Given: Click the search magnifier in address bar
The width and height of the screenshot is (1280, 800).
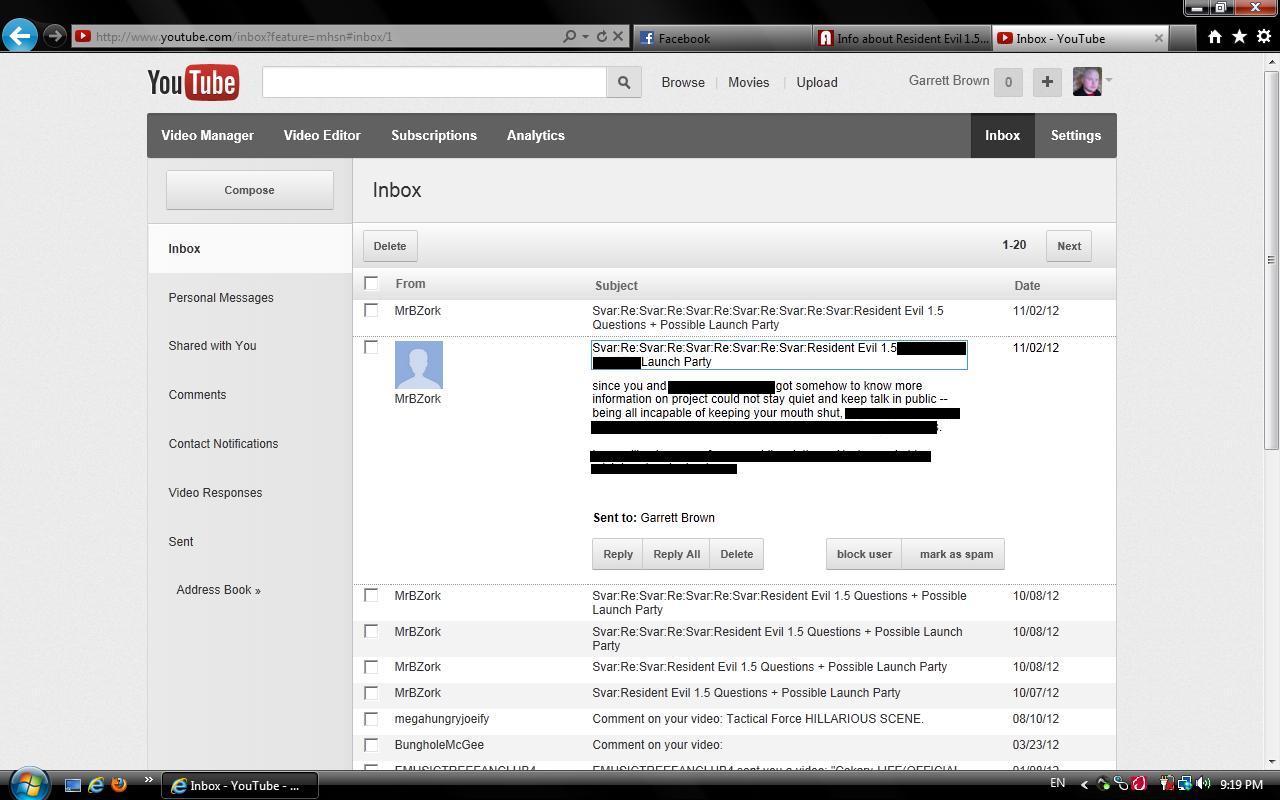Looking at the screenshot, I should 569,36.
